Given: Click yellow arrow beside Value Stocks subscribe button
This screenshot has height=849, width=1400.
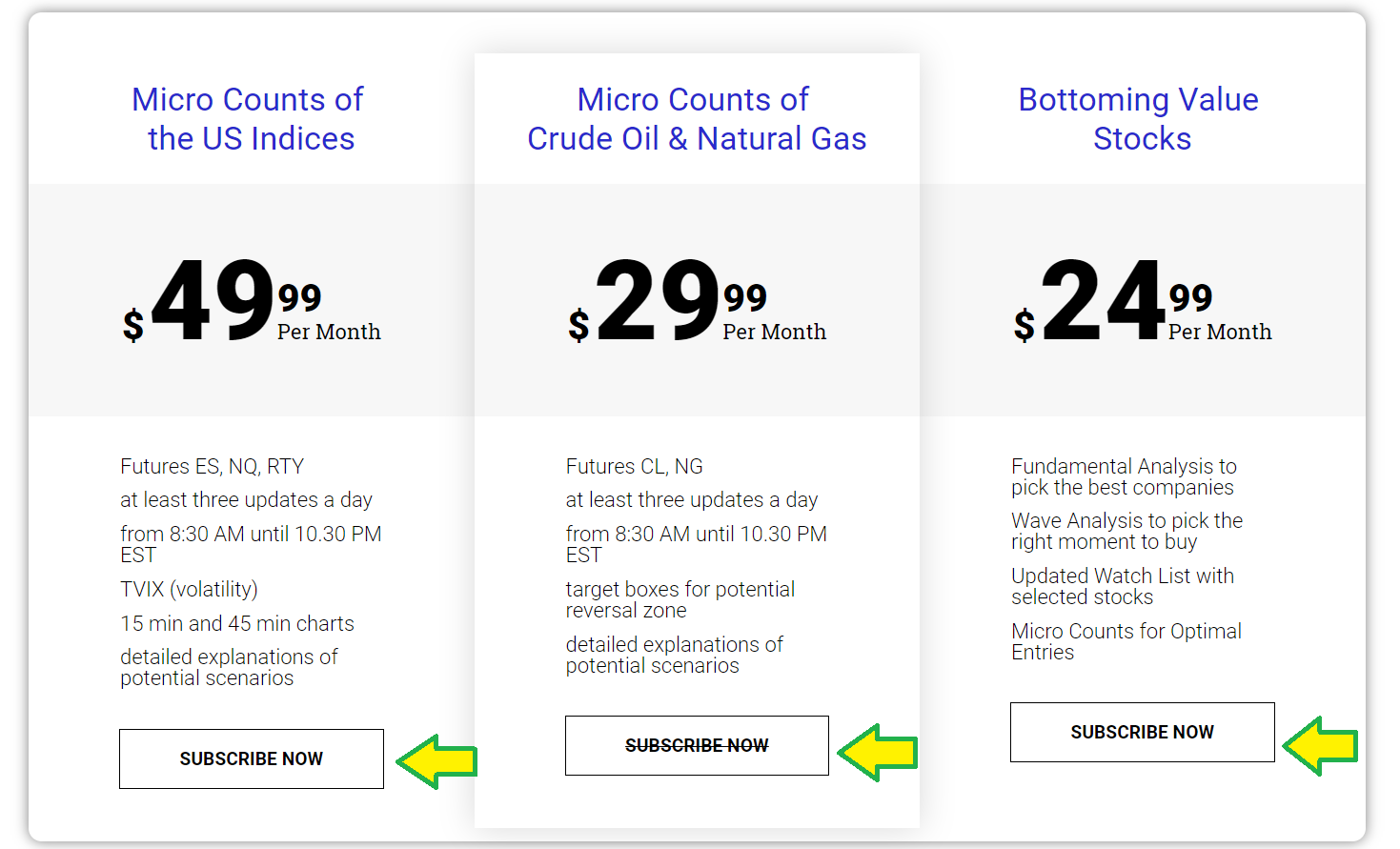Looking at the screenshot, I should (x=1320, y=745).
